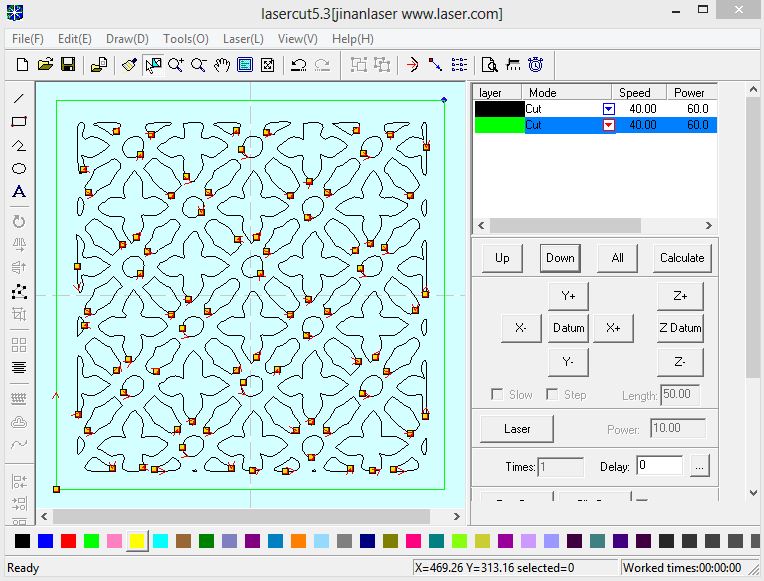Viewport: 764px width, 581px height.
Task: Click the layer list scroll right arrow
Action: tap(709, 225)
